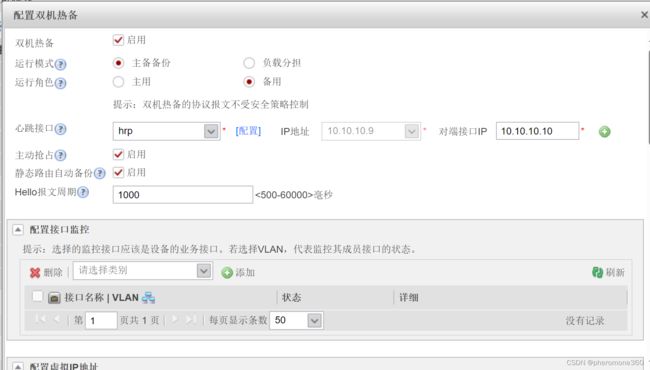Click the 接口名称 | VLAN column header

tap(101, 297)
